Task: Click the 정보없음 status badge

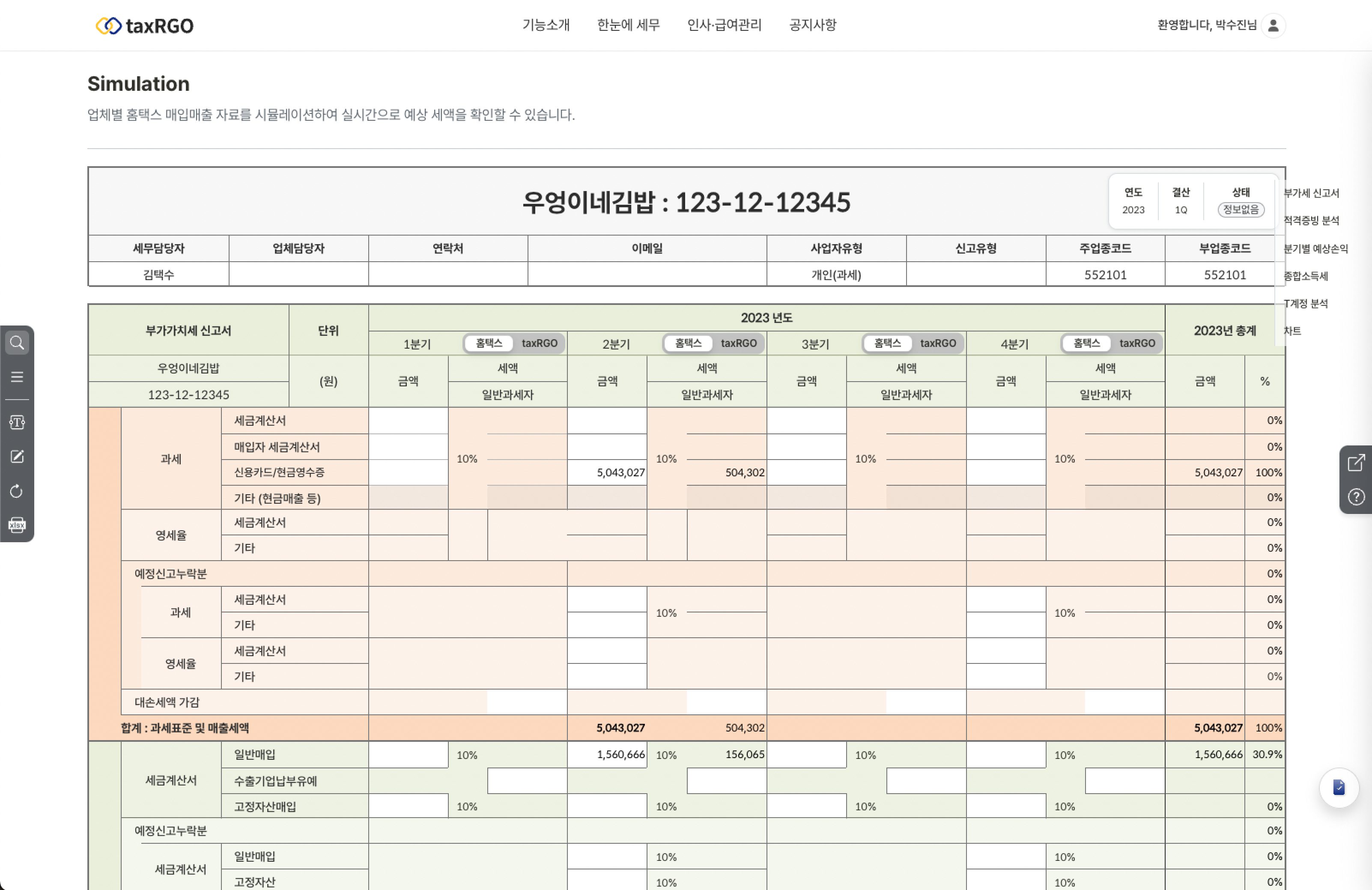Action: tap(1241, 209)
